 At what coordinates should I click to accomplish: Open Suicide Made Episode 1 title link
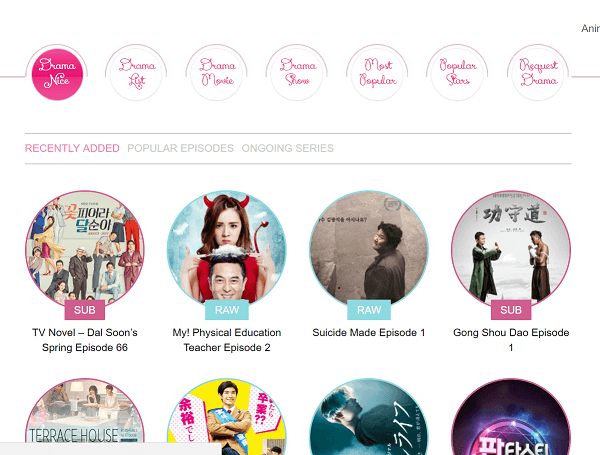click(x=369, y=333)
